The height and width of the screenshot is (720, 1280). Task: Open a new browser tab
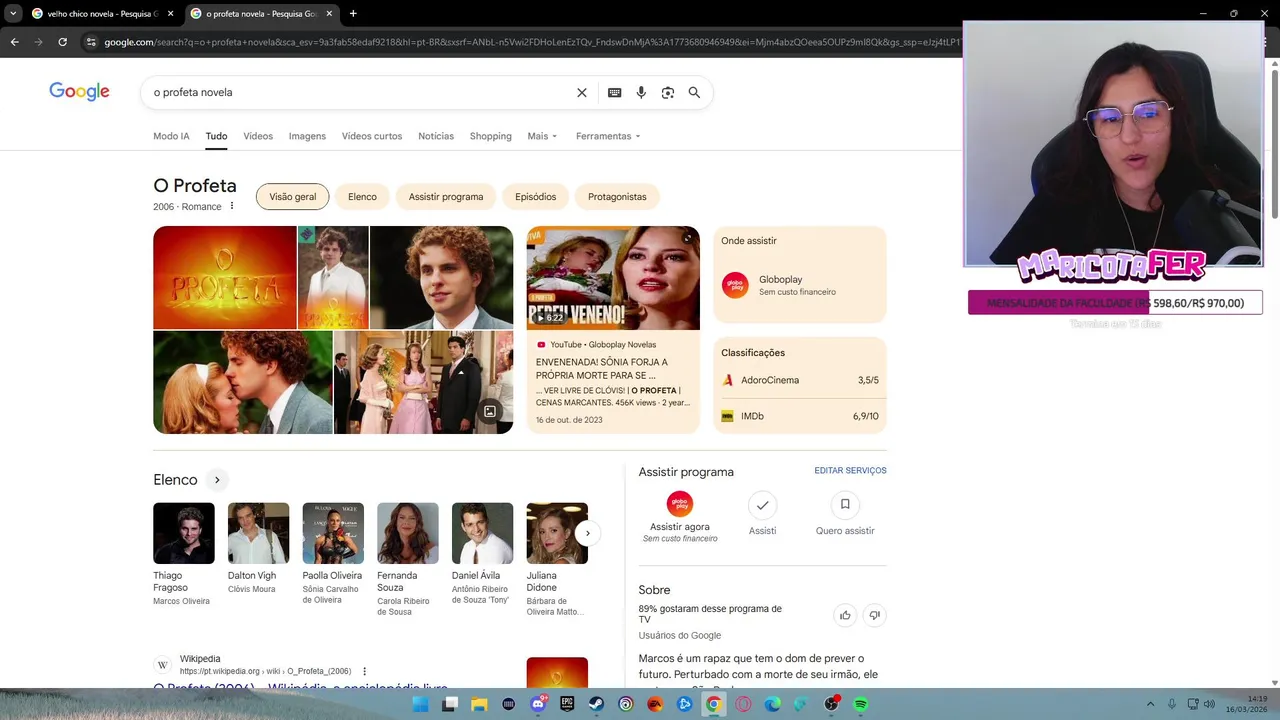click(x=353, y=14)
